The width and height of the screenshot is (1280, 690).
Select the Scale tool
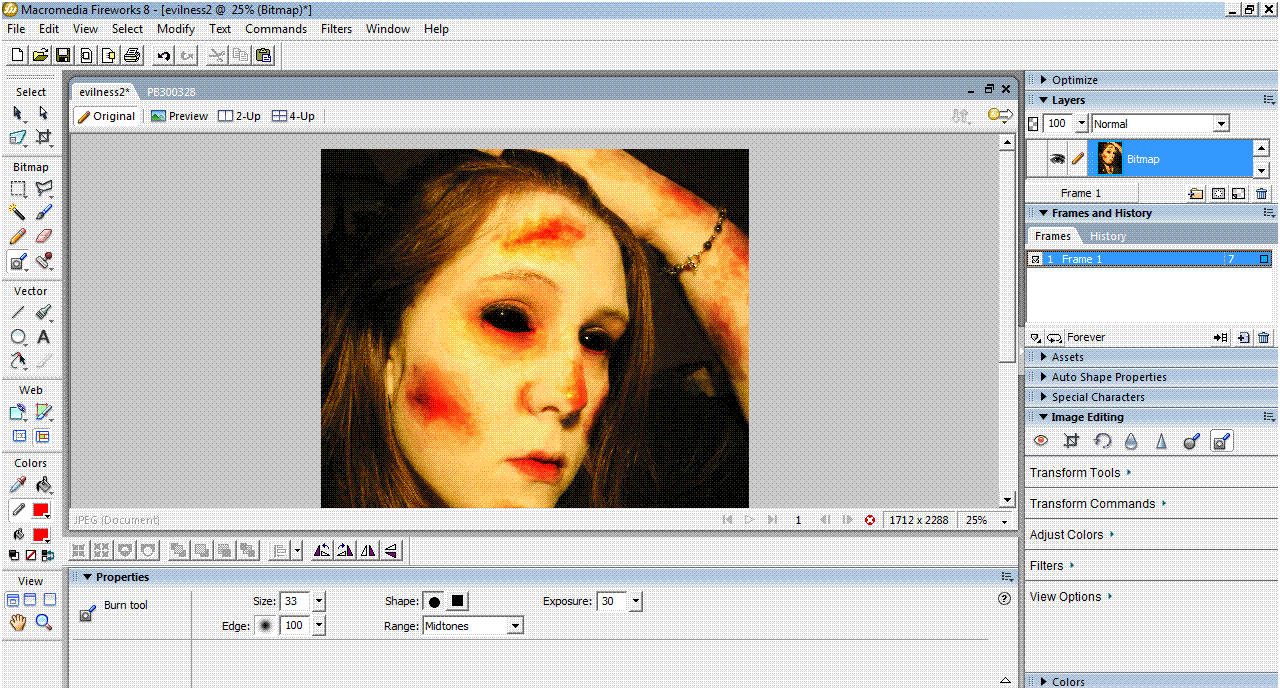(18, 137)
